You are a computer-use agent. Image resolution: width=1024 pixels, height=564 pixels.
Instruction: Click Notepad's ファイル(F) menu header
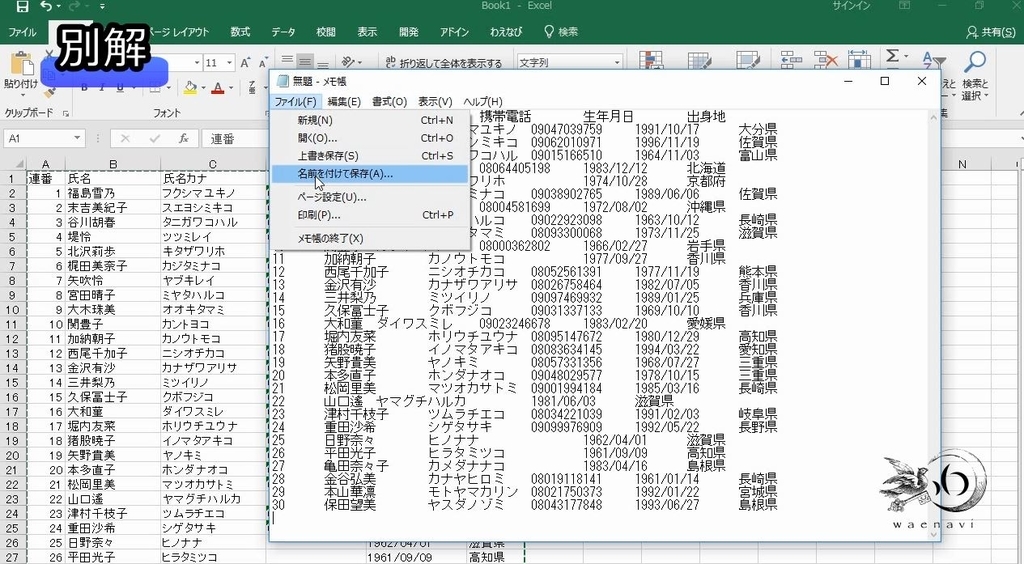(x=295, y=102)
